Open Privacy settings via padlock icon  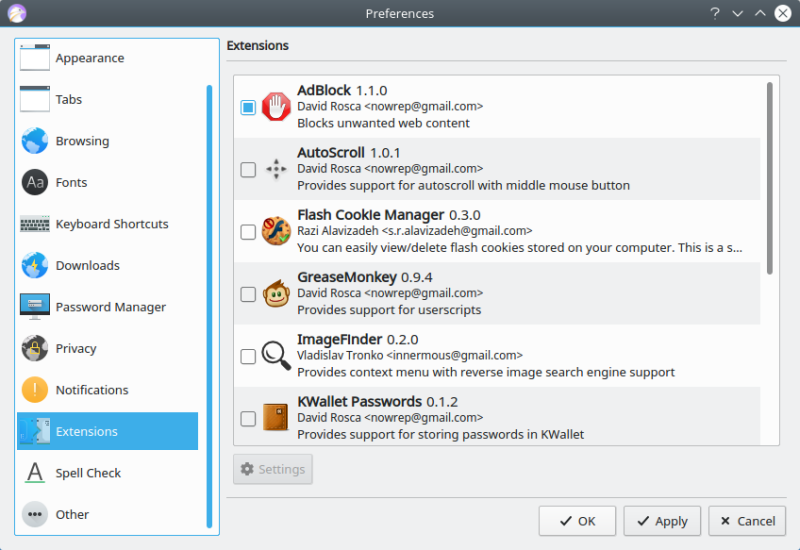pyautogui.click(x=35, y=349)
